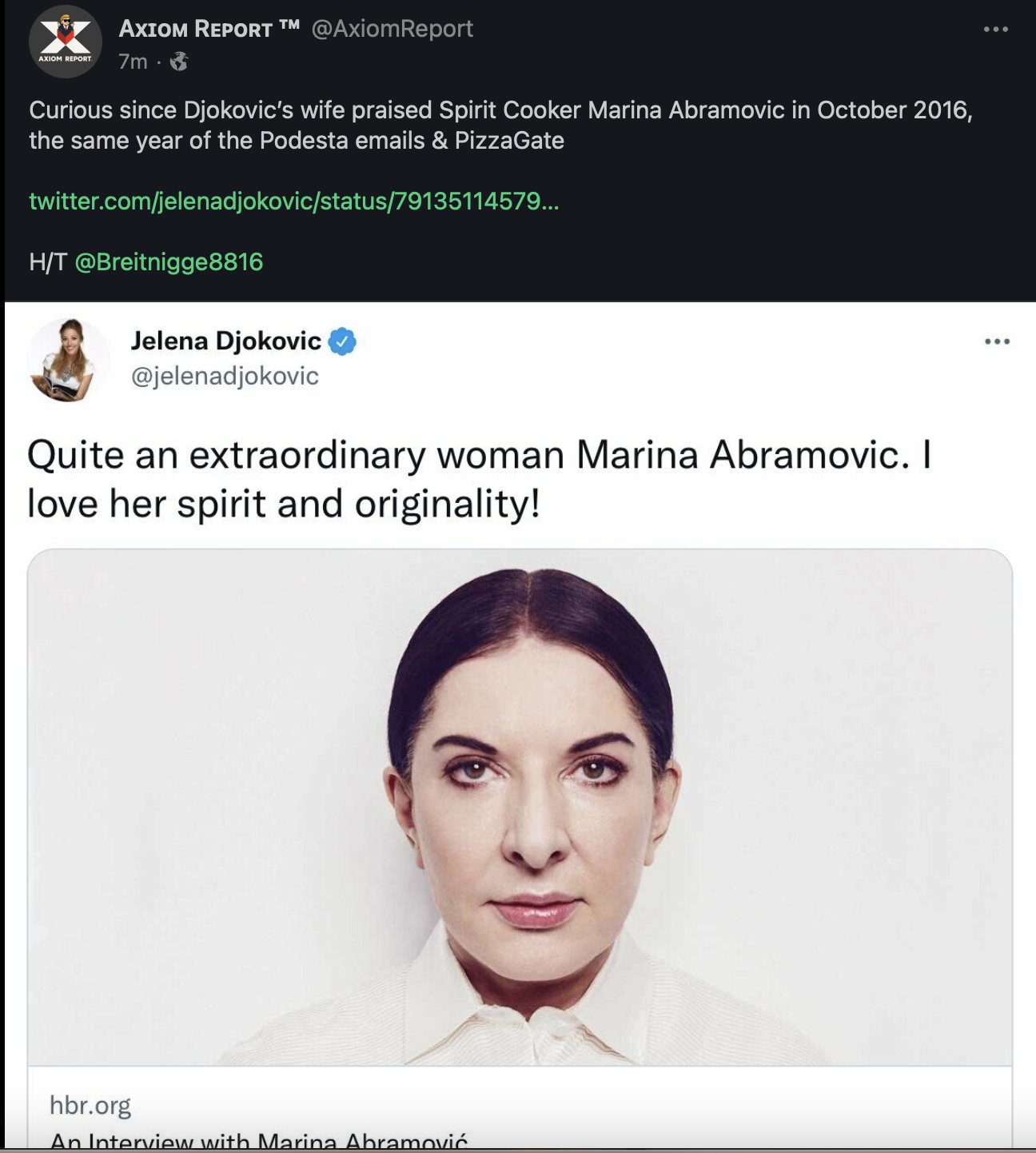The width and height of the screenshot is (1036, 1153).
Task: Click the blue verified checkmark badge
Action: [x=343, y=341]
